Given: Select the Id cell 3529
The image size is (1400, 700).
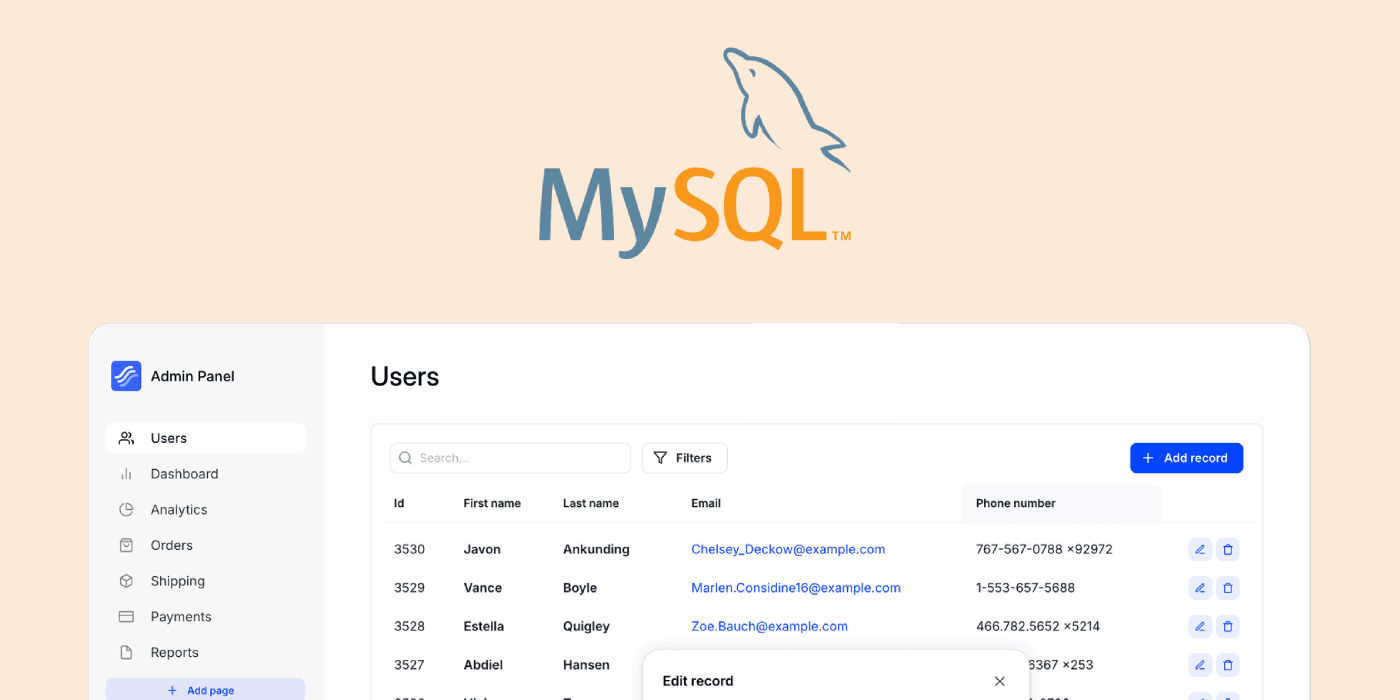Looking at the screenshot, I should pos(409,588).
